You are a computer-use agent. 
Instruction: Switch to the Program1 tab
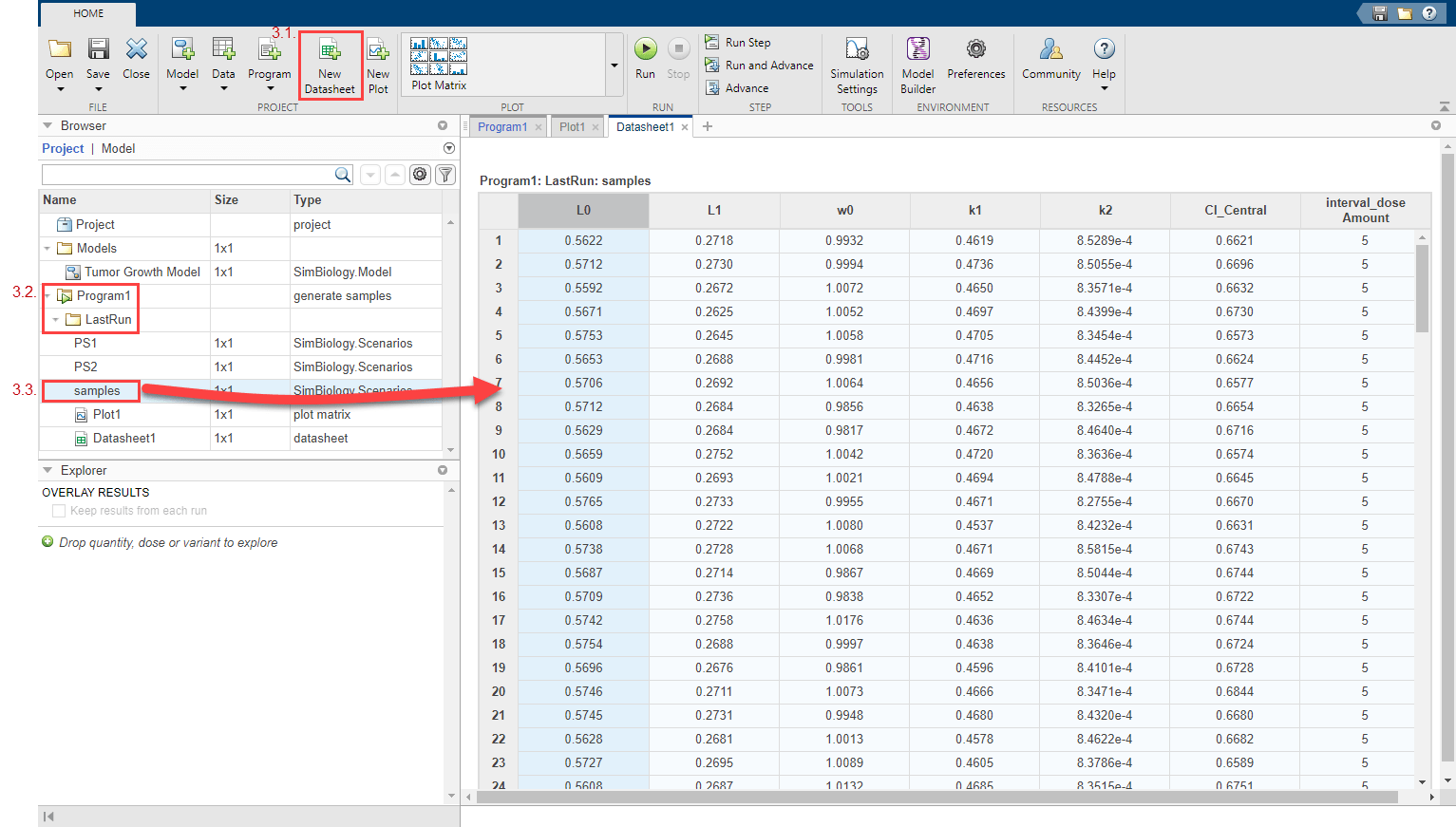click(x=501, y=127)
